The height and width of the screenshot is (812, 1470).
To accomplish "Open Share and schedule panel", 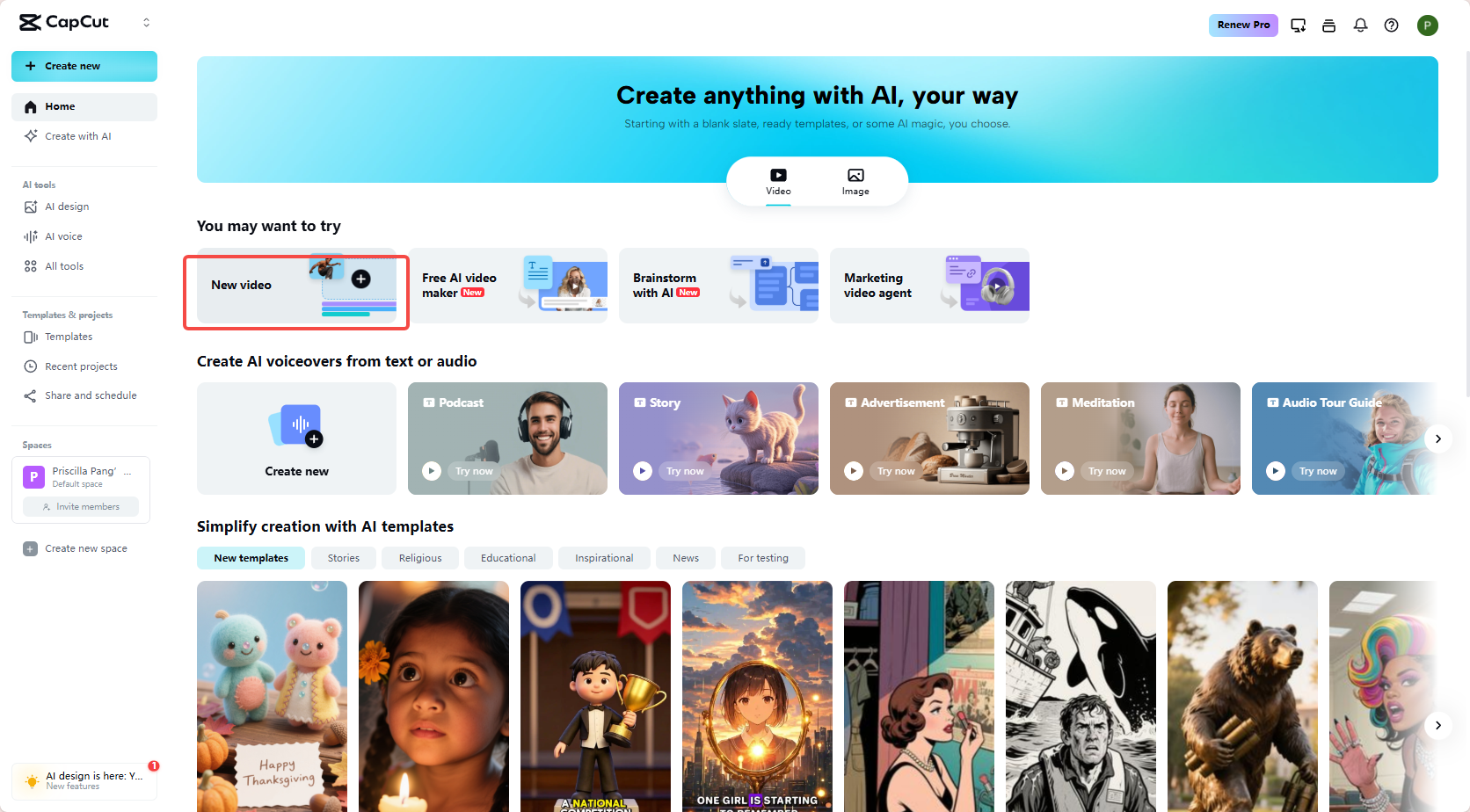I will [90, 395].
